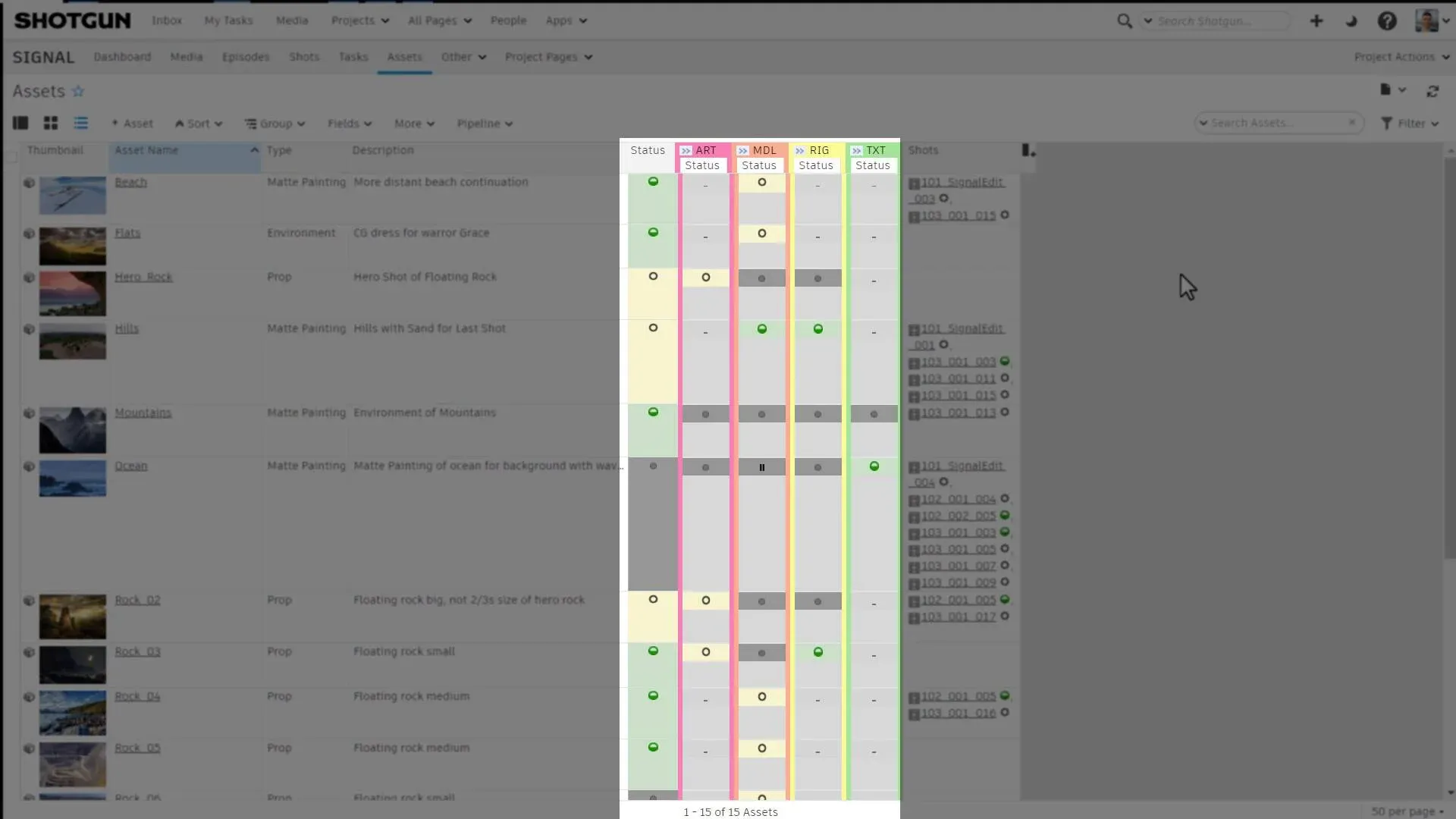The height and width of the screenshot is (819, 1456).
Task: Click the Rock_03 RIG green status icon
Action: click(818, 652)
